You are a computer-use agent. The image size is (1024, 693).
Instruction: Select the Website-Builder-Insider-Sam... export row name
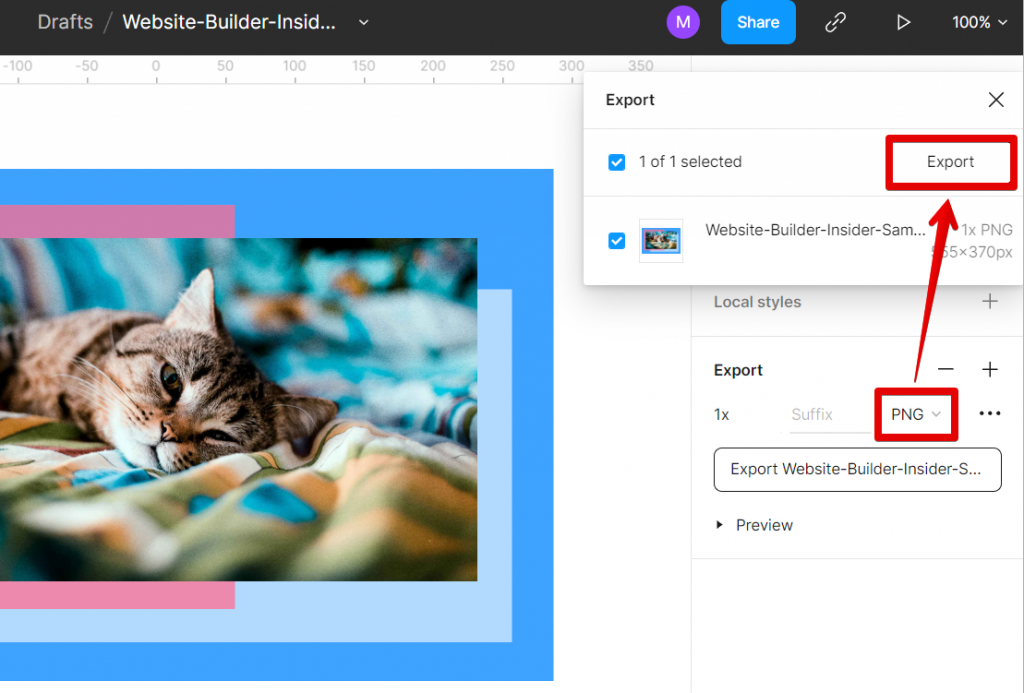point(815,230)
